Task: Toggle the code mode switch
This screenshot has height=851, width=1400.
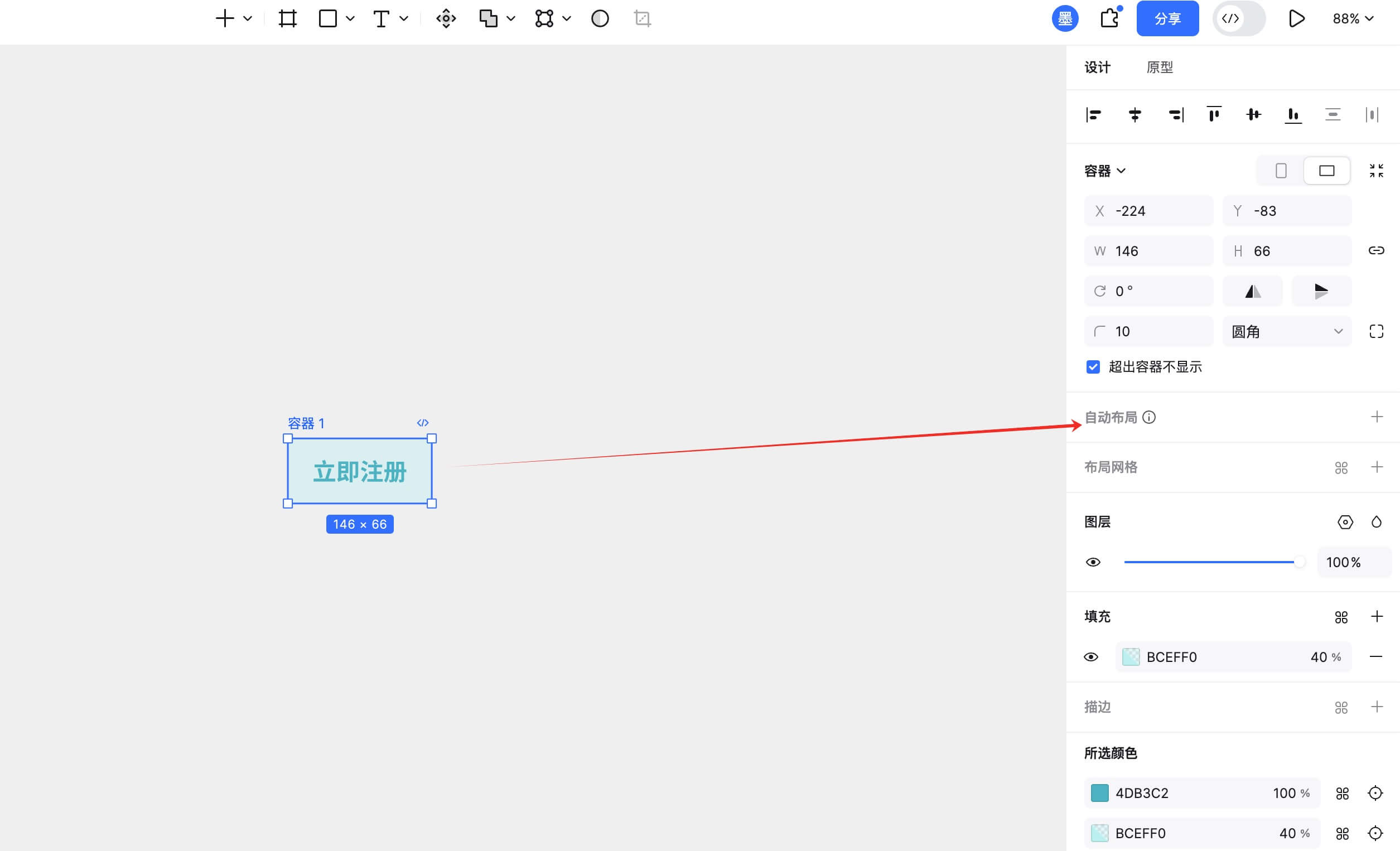Action: pos(1239,19)
